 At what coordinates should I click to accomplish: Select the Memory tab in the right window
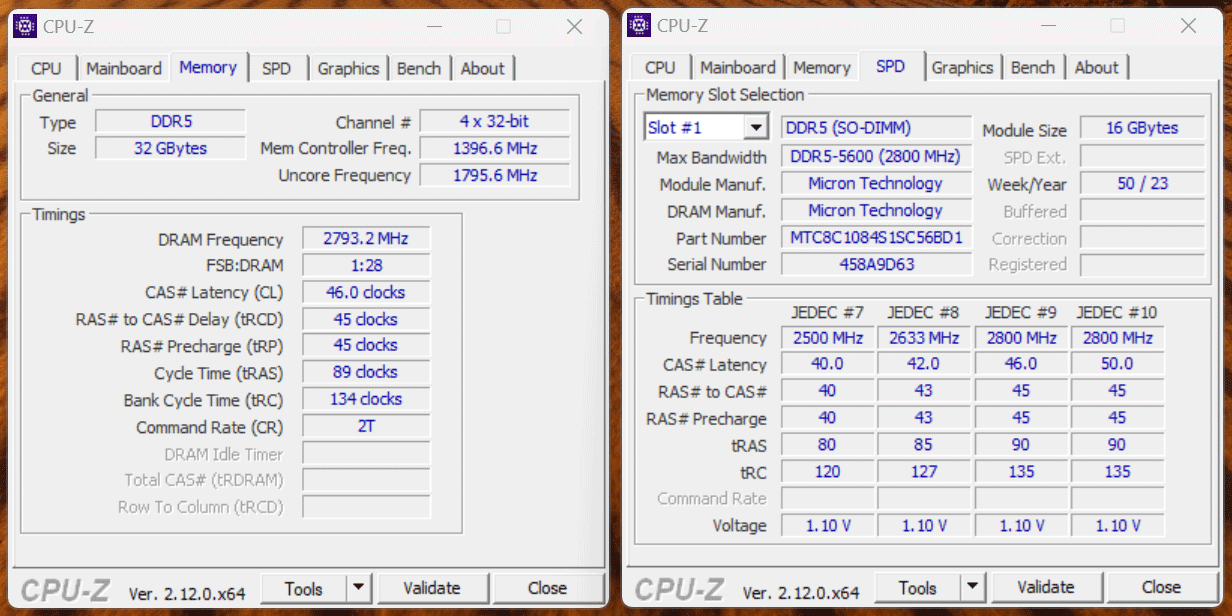pyautogui.click(x=821, y=67)
